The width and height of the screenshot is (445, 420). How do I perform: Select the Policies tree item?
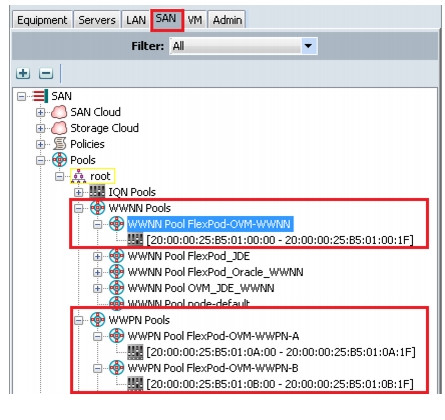(87, 144)
